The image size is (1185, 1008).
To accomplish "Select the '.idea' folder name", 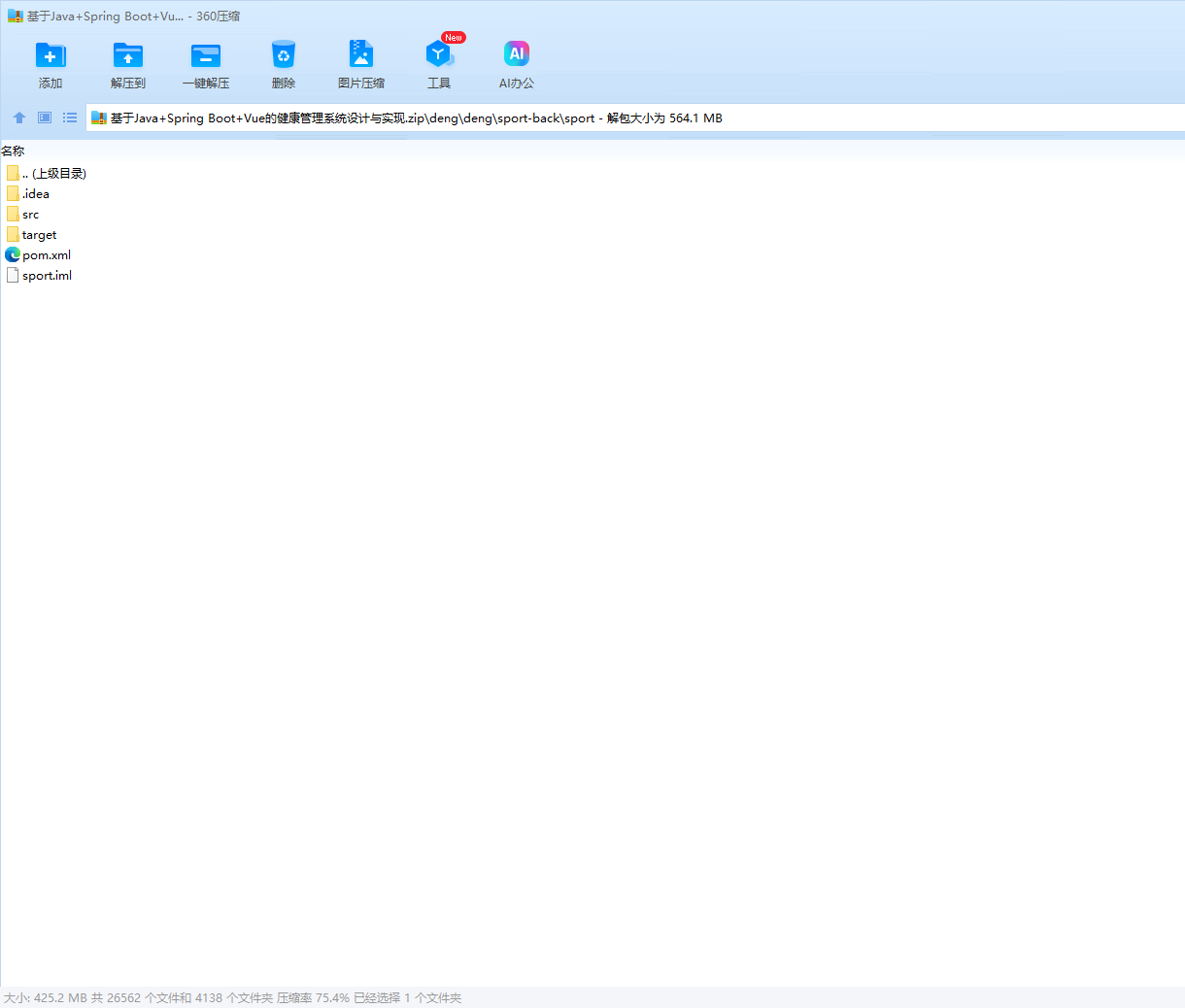I will [x=36, y=194].
